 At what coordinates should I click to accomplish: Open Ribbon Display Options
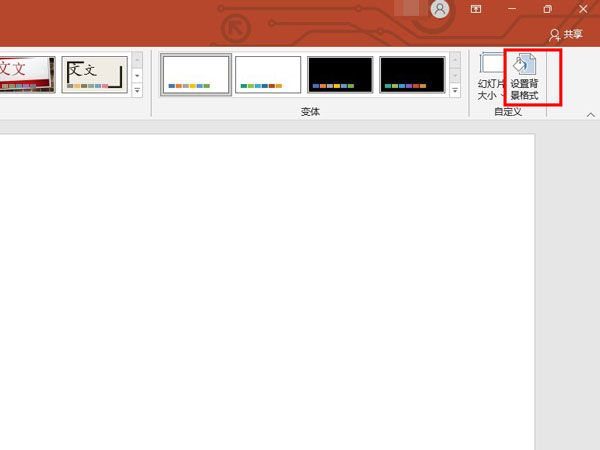[476, 9]
